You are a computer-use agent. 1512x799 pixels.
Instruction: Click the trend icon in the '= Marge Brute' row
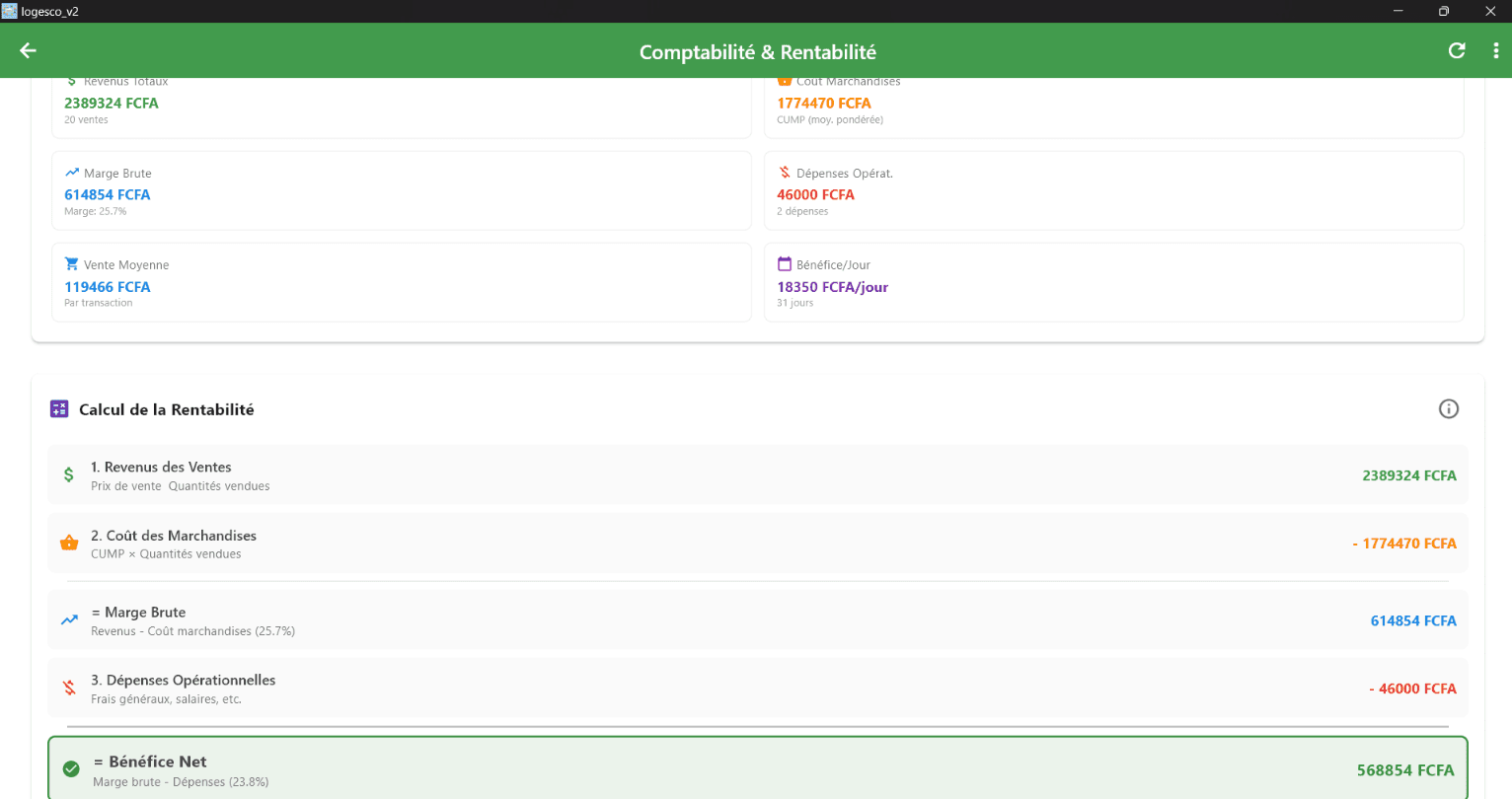click(x=69, y=620)
